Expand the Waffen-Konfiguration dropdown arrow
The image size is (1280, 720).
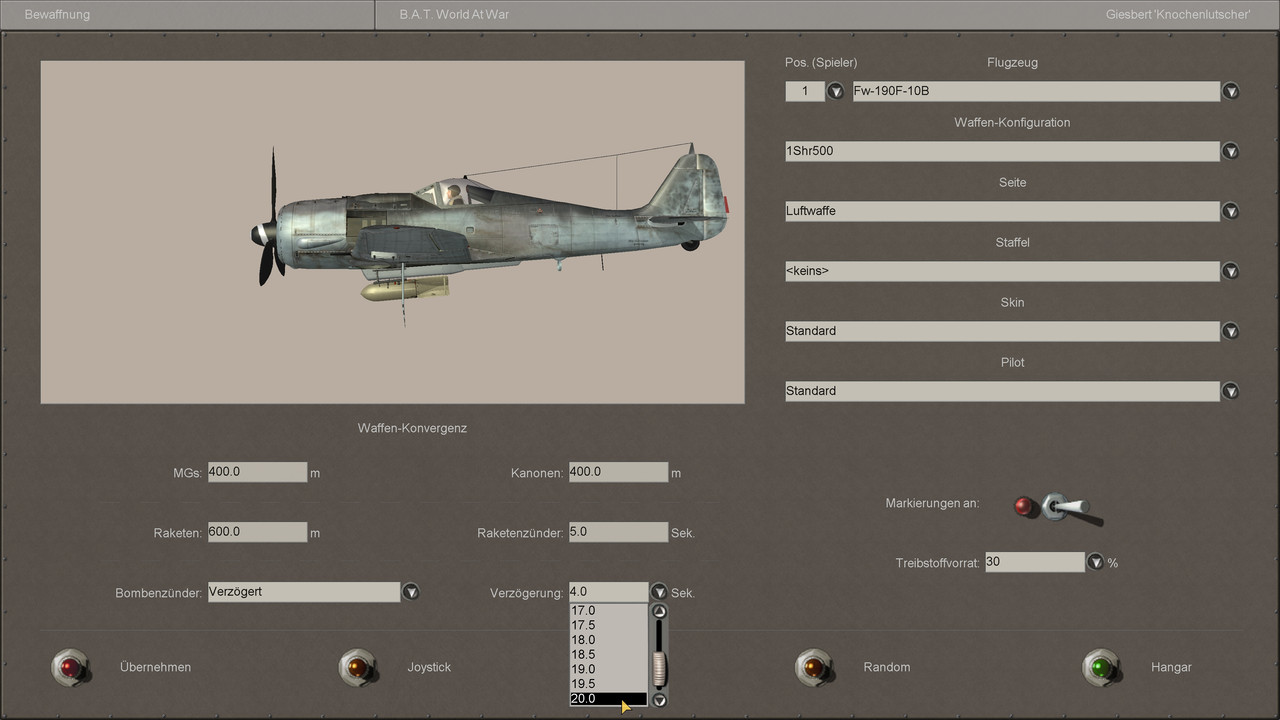coord(1231,151)
